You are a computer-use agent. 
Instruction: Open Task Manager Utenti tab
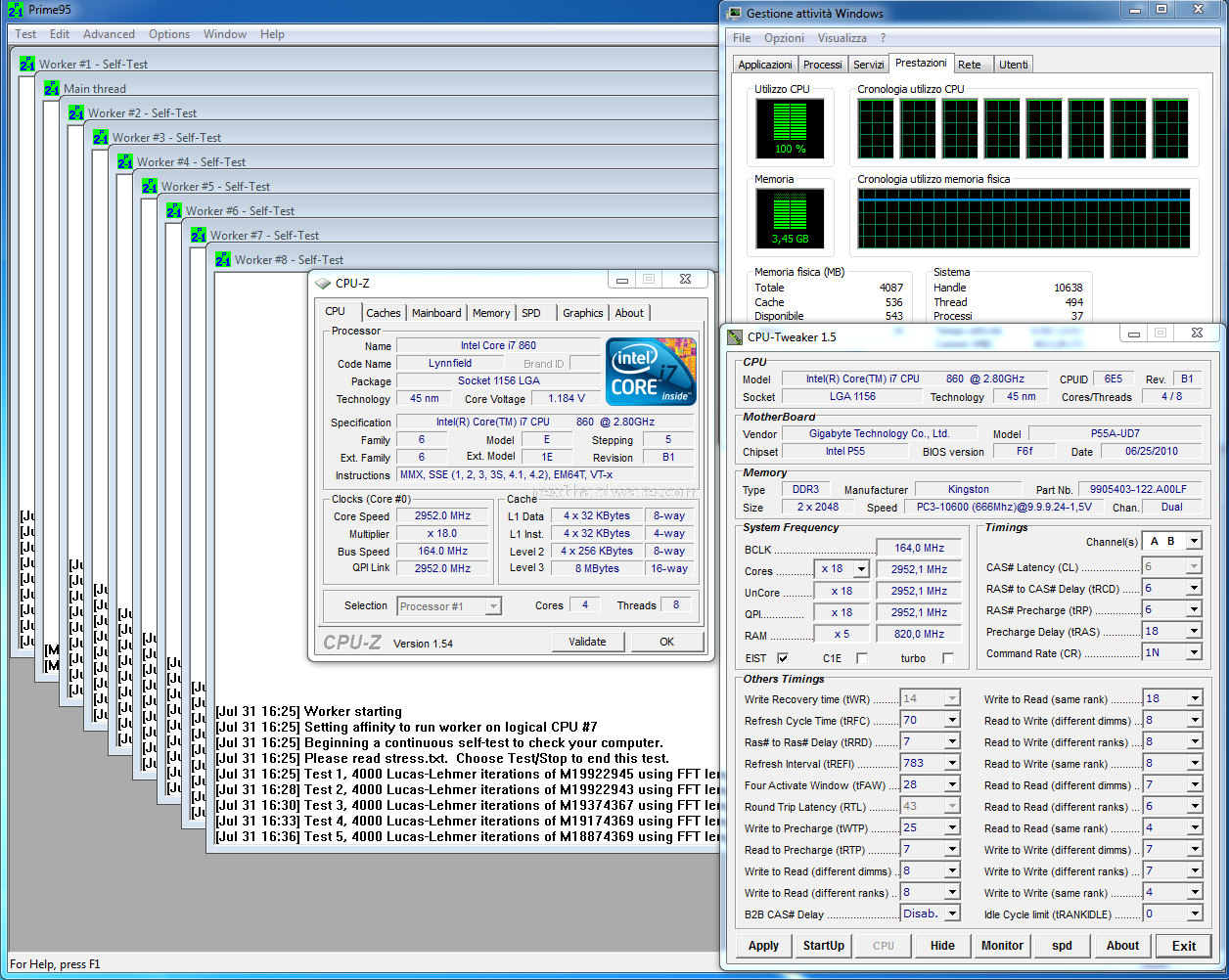(1013, 65)
